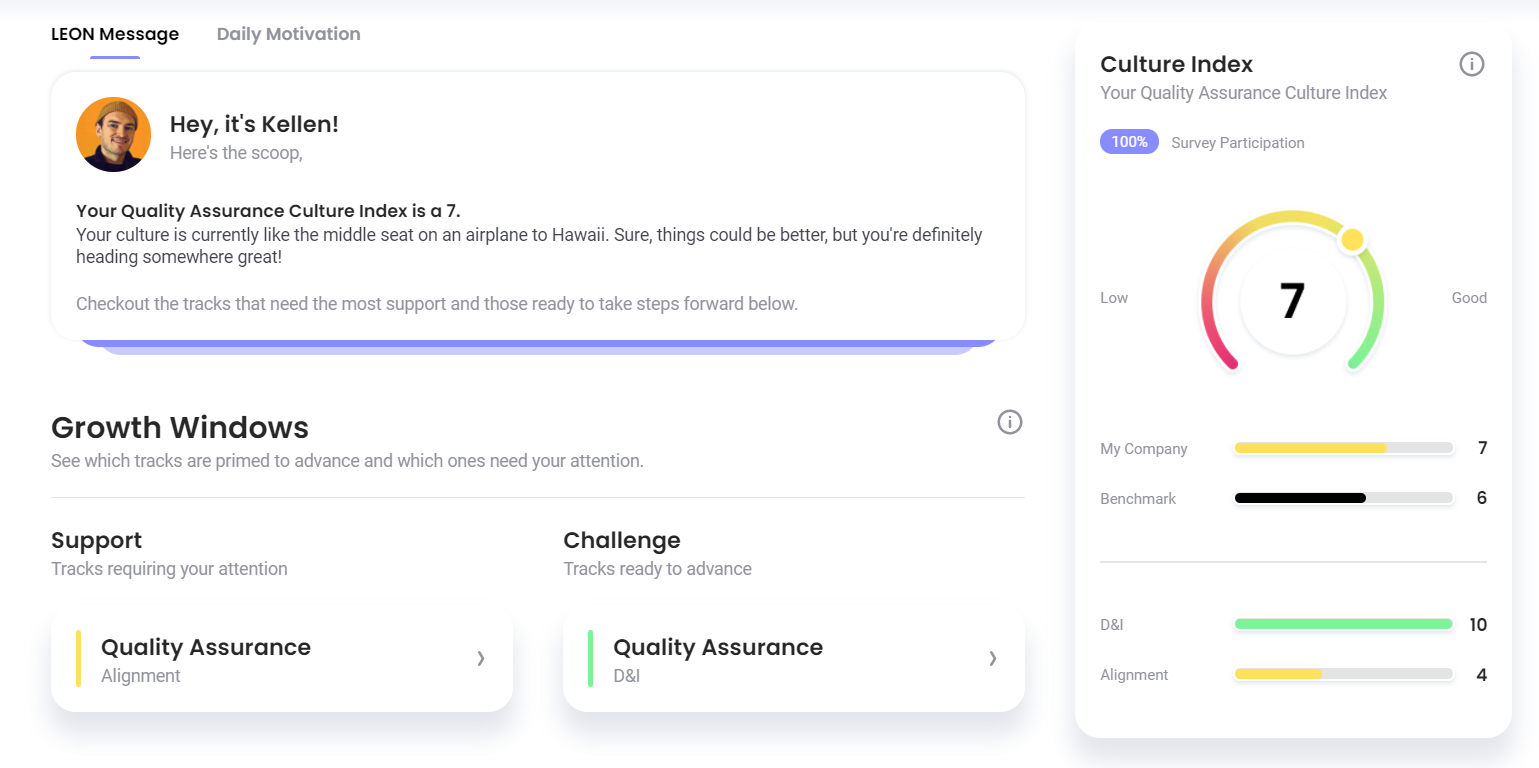Click the Culture Index panel heading
1539x768 pixels.
[x=1176, y=64]
